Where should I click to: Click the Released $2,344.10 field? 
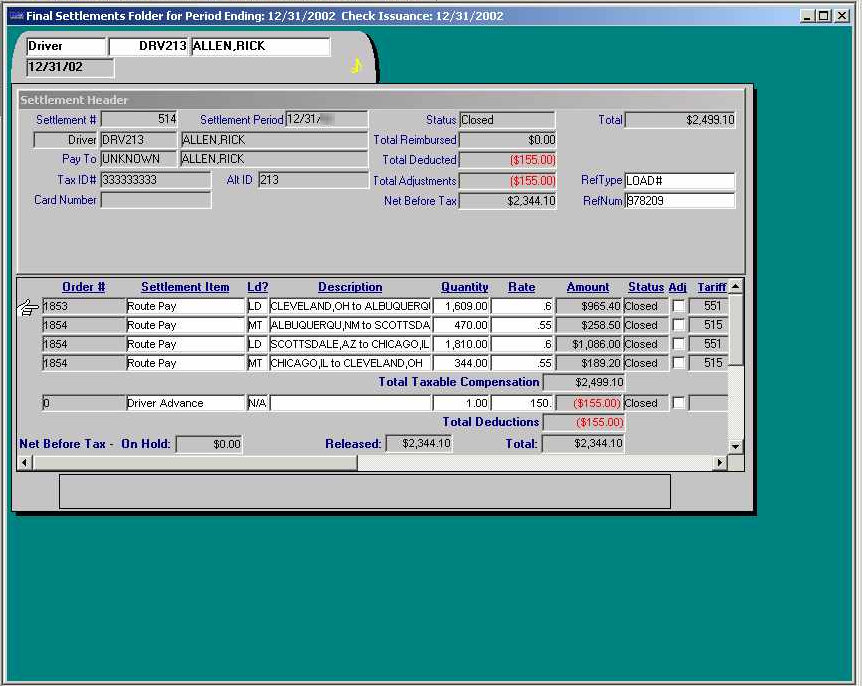pos(419,443)
